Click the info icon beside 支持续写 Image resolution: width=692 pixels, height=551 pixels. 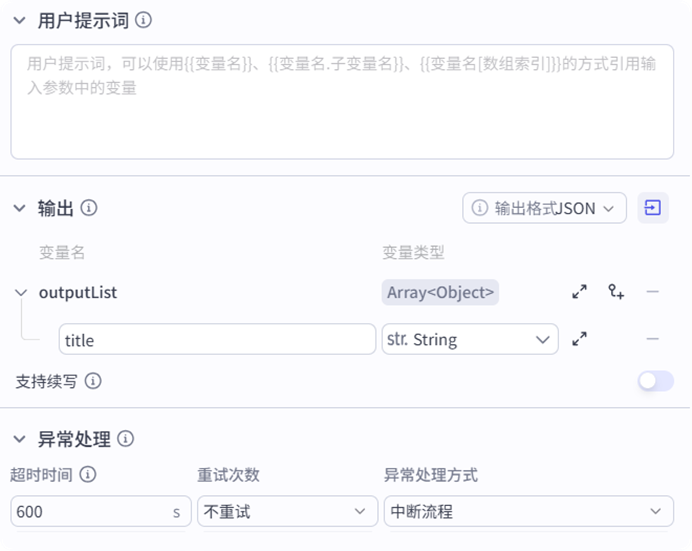tap(93, 381)
